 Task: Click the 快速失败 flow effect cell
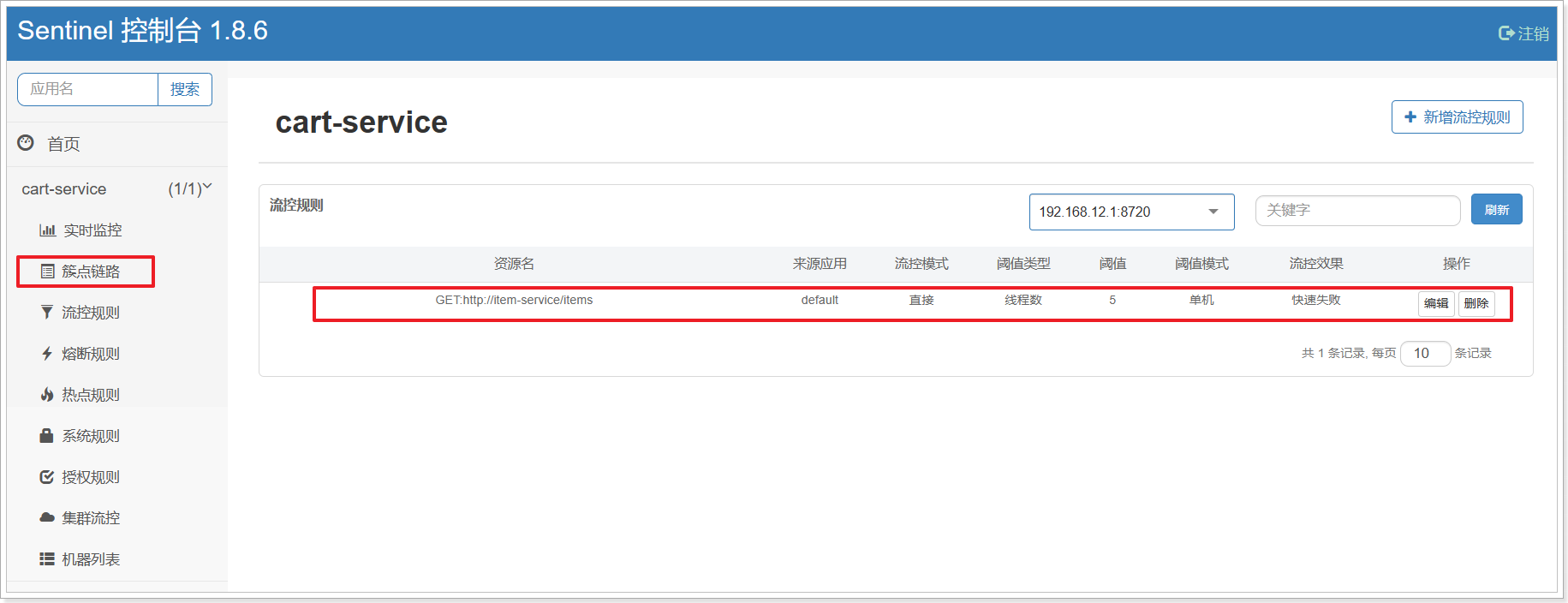(1316, 300)
